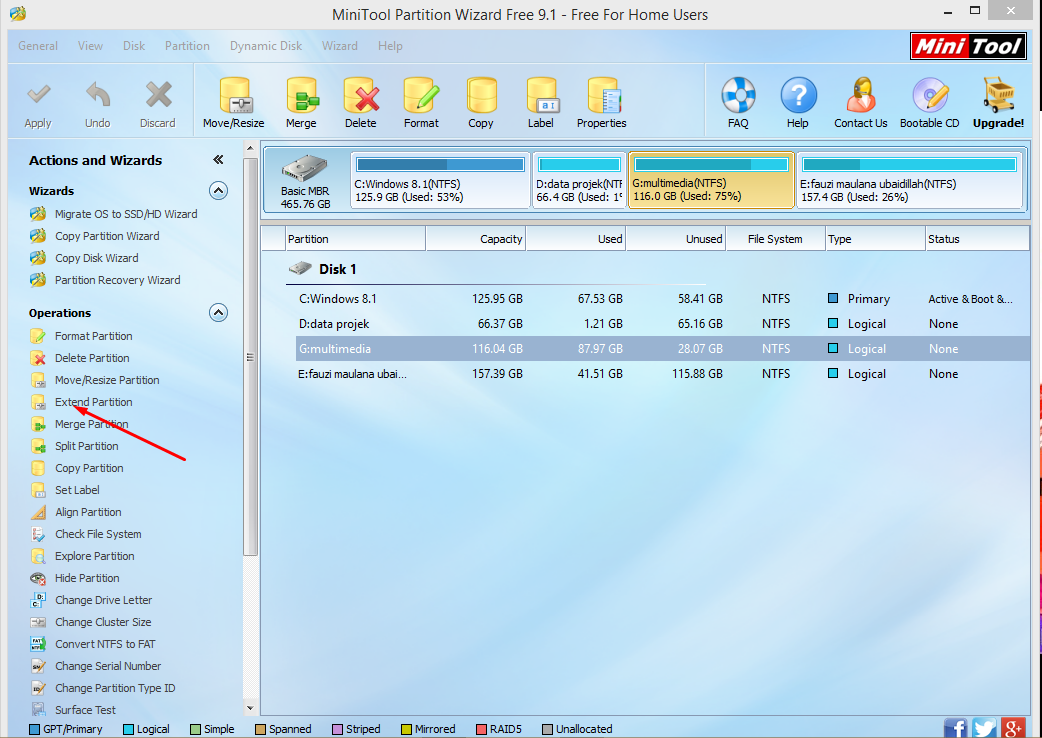Collapse the Operations section
This screenshot has height=738, width=1042.
coord(219,313)
